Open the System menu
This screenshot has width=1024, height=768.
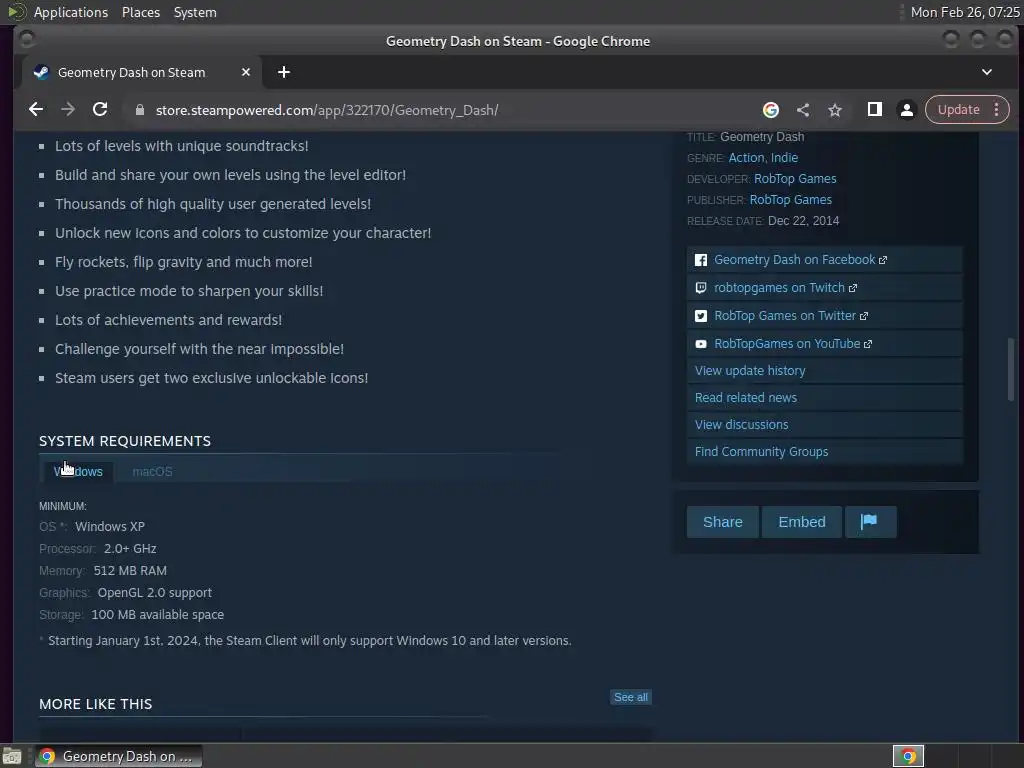(195, 12)
